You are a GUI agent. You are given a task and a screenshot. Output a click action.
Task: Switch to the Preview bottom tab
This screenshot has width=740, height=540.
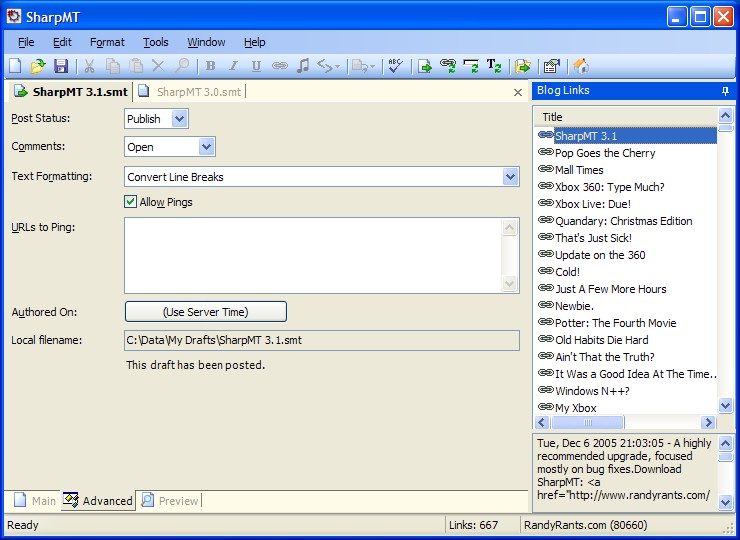pos(170,500)
